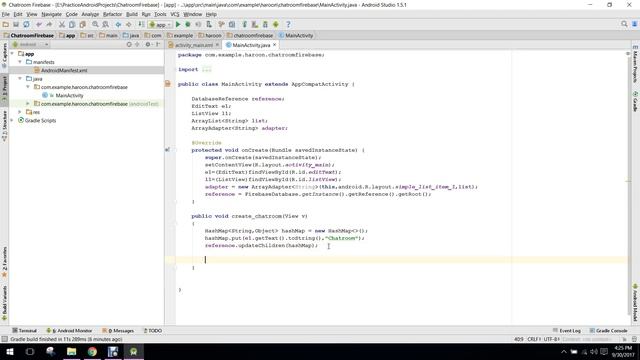Click the Help question mark icon
The height and width of the screenshot is (360, 640).
pos(288,24)
